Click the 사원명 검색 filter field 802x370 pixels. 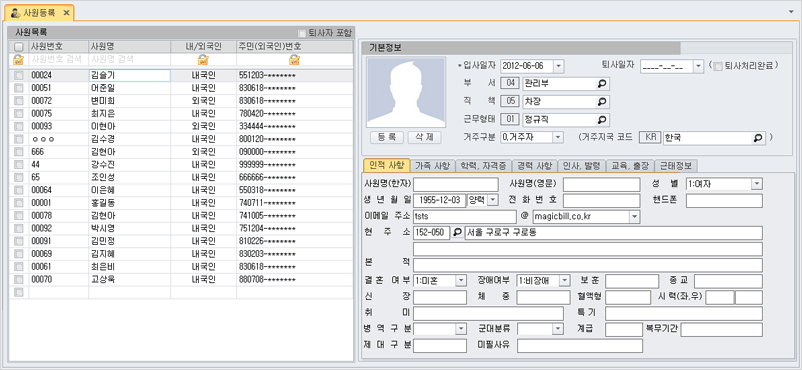click(x=129, y=60)
